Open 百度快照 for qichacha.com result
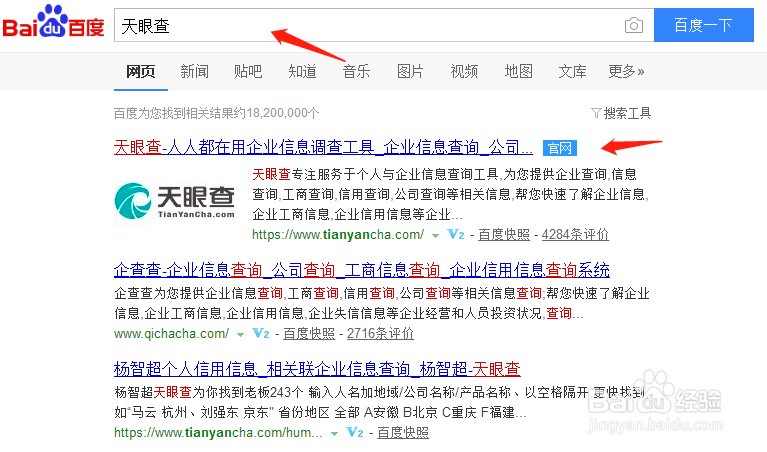This screenshot has height=452, width=767. pyautogui.click(x=309, y=334)
